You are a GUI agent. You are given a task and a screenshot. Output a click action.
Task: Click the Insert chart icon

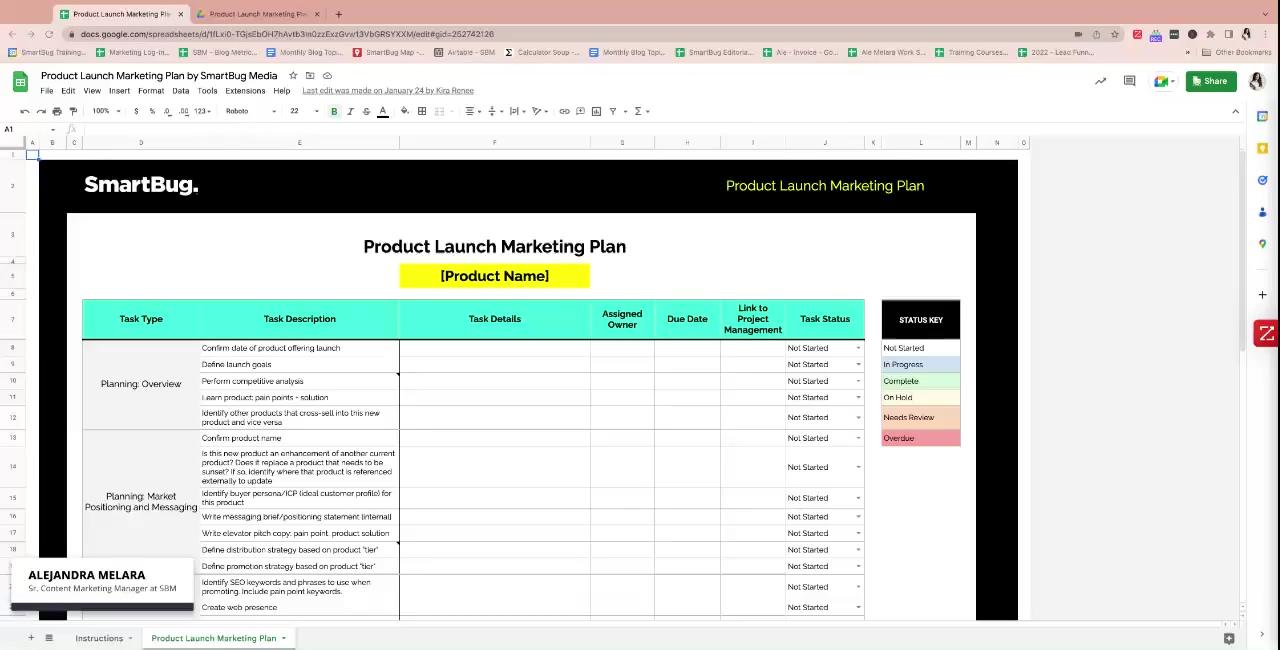(596, 111)
